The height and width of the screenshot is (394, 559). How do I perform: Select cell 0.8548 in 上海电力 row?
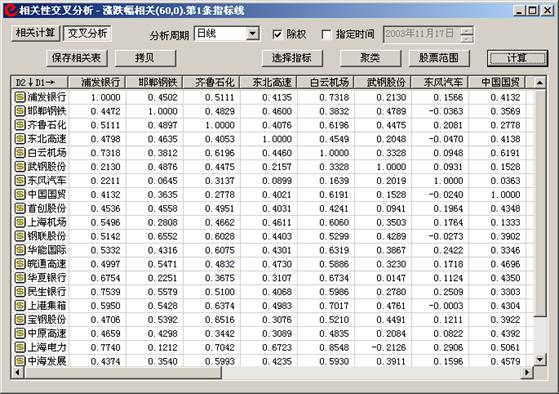(325, 347)
